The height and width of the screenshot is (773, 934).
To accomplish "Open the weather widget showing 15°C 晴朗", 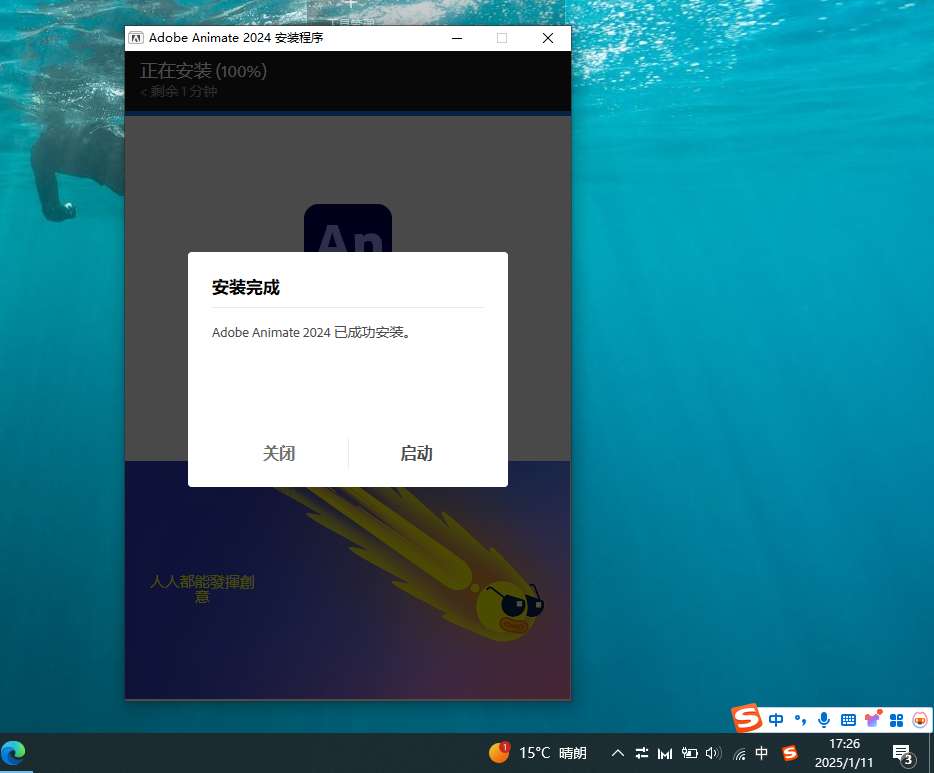I will click(x=537, y=753).
